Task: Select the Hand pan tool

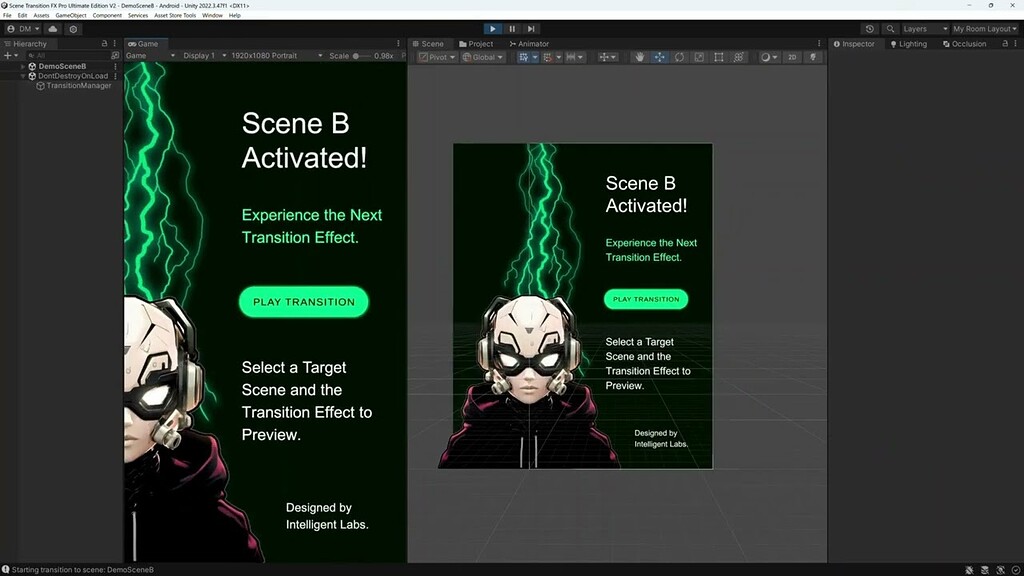Action: coord(640,57)
